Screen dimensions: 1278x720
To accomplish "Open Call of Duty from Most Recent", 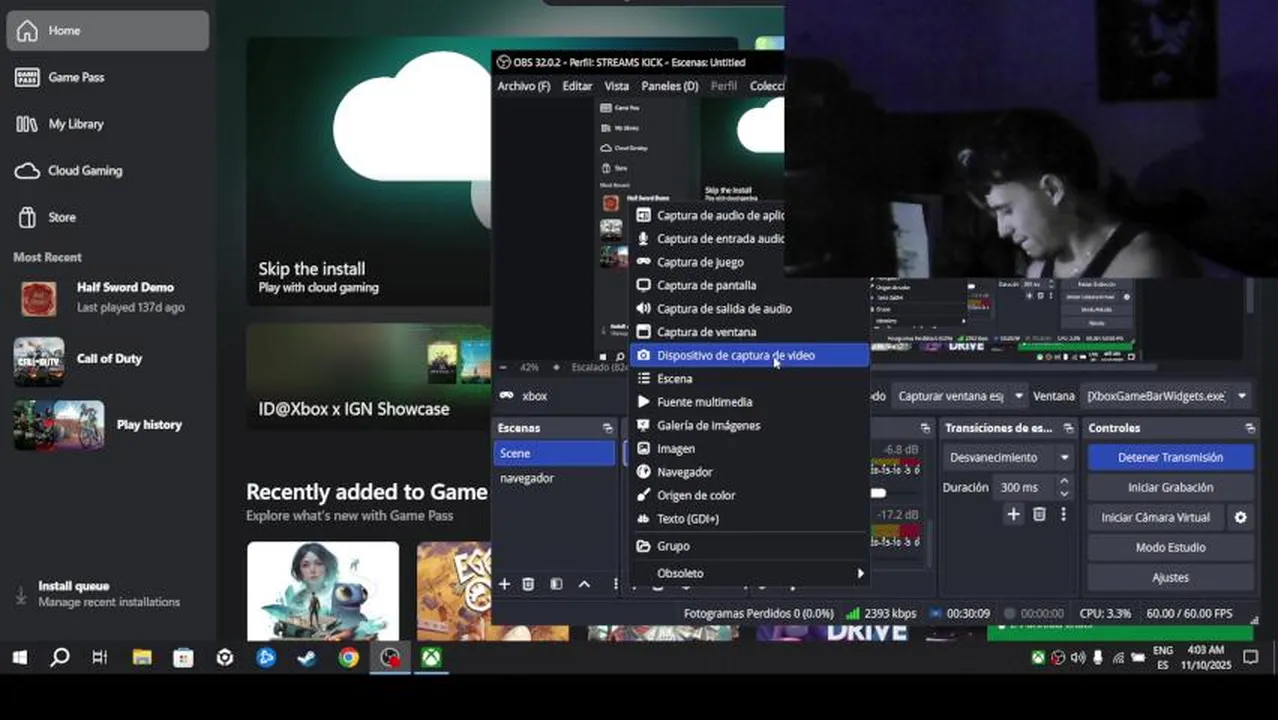I will pyautogui.click(x=108, y=360).
